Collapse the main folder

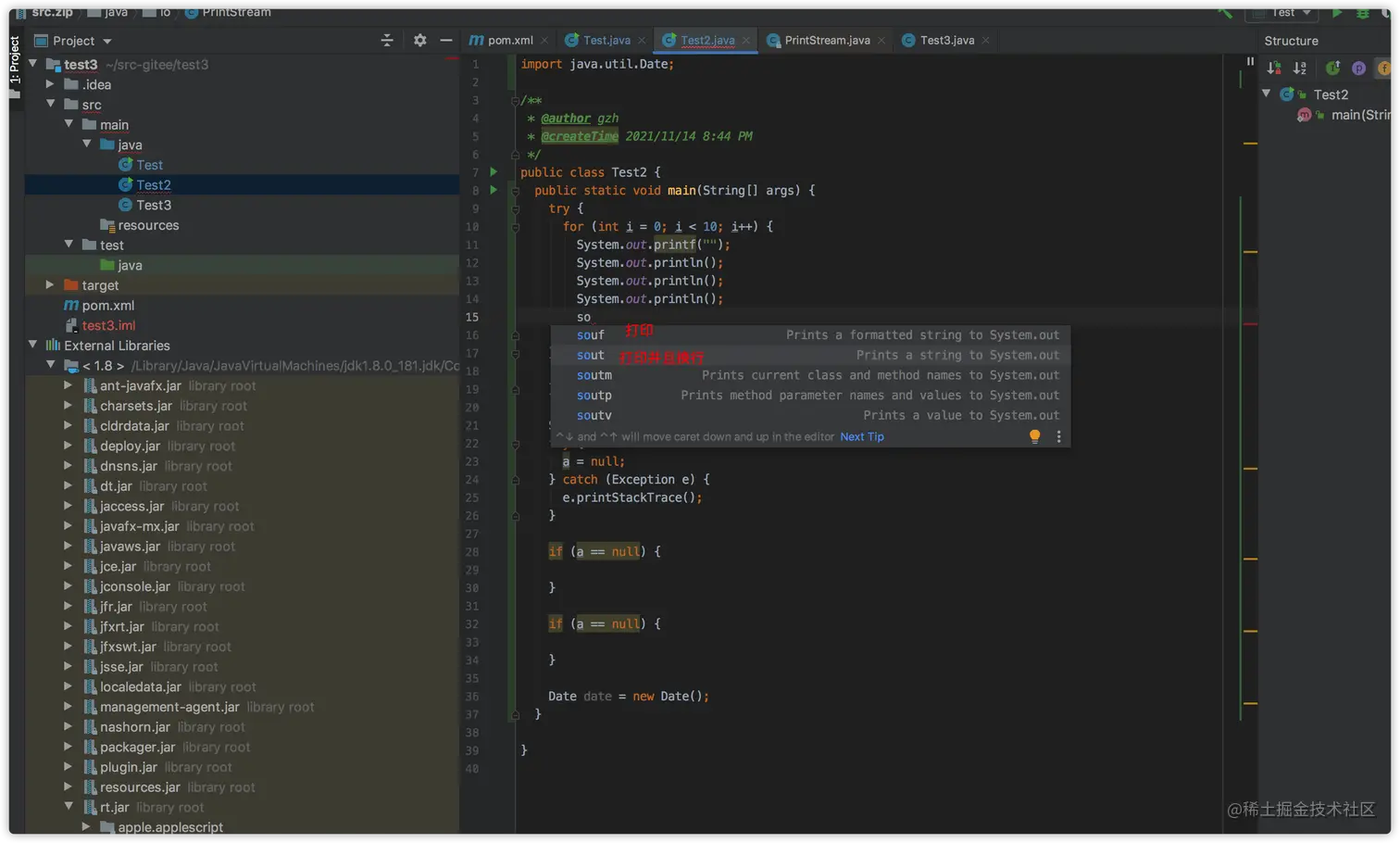(69, 124)
